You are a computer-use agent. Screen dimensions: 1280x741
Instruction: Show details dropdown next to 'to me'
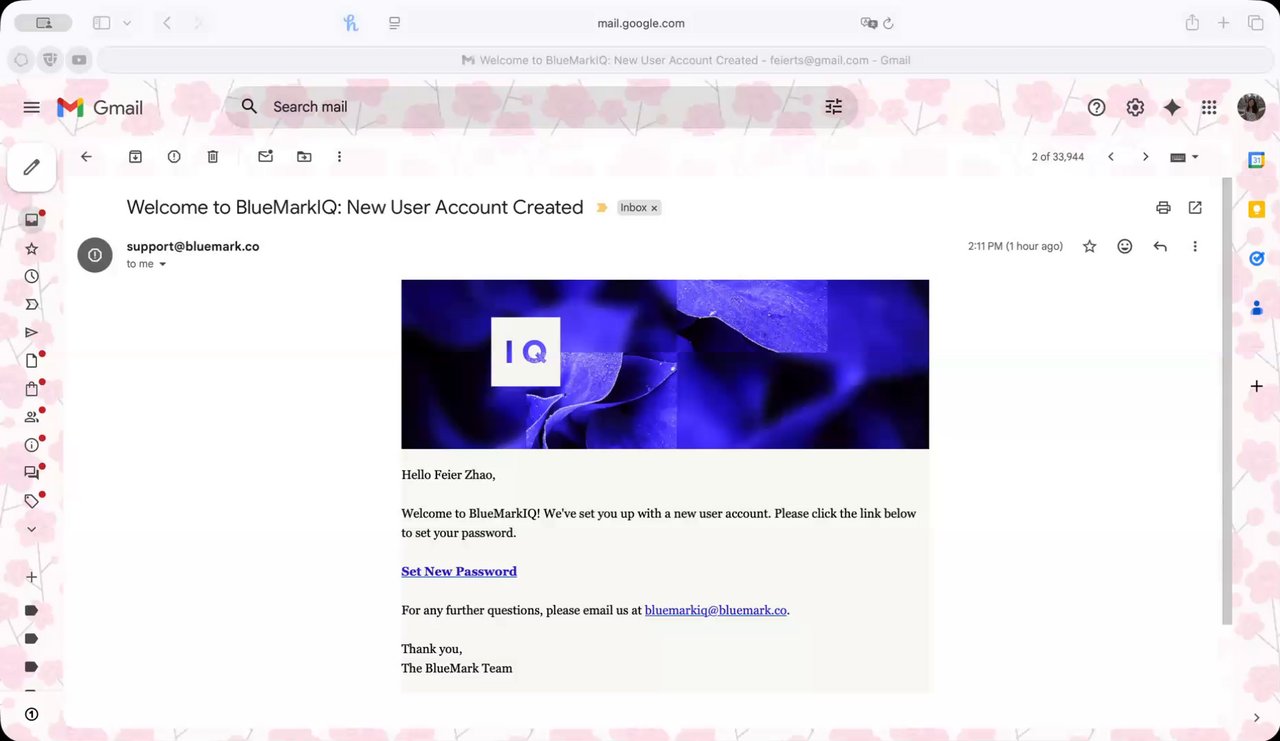click(x=162, y=265)
